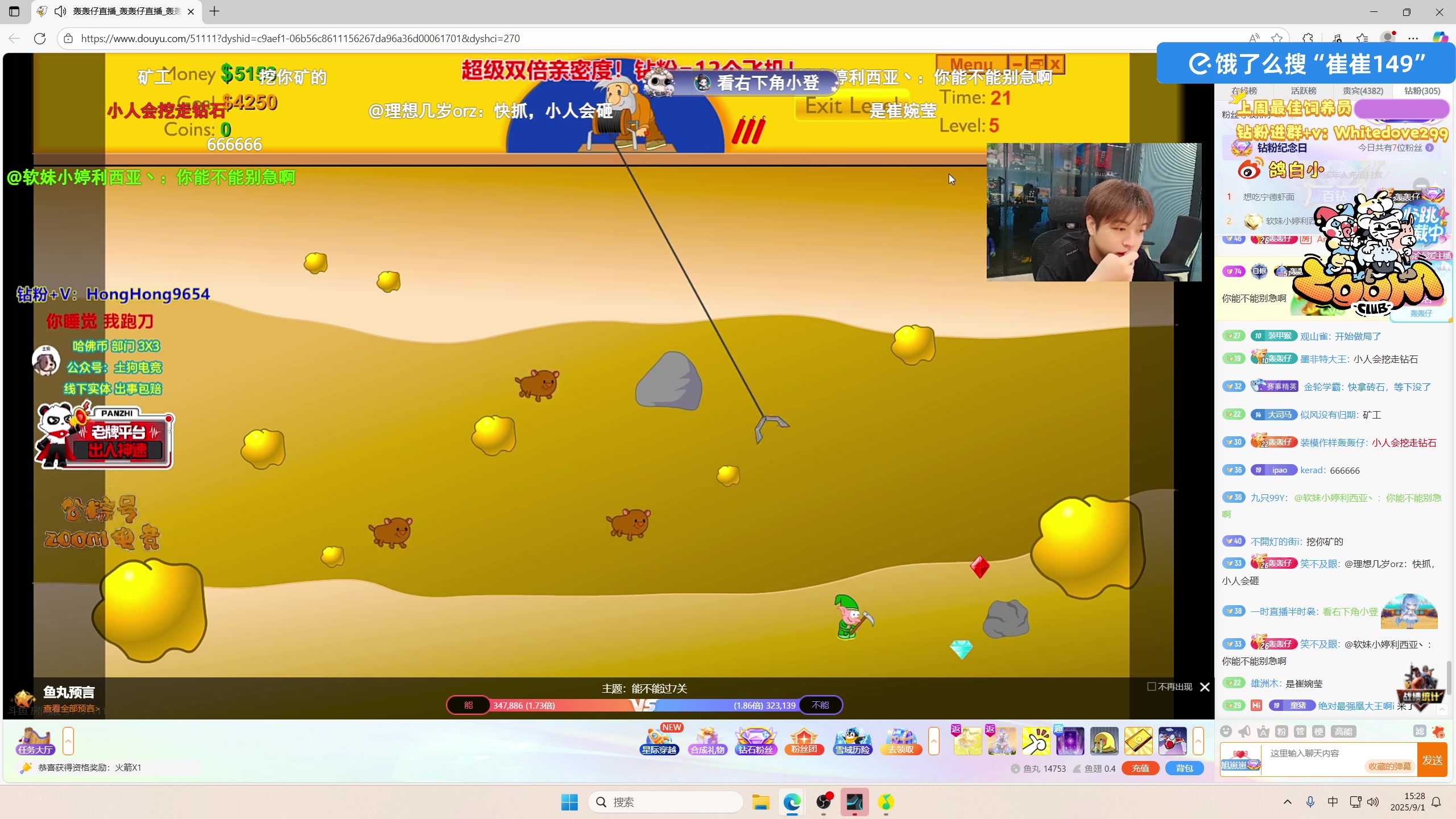Toggle the 粉 fan-only chat filter
The height and width of the screenshot is (819, 1456).
click(1281, 731)
